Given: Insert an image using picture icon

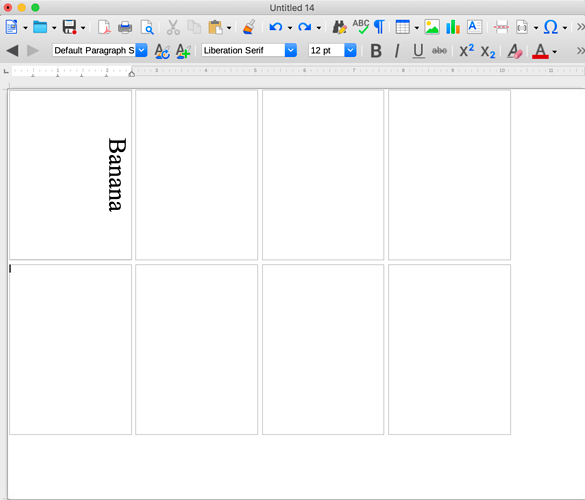Looking at the screenshot, I should [432, 27].
